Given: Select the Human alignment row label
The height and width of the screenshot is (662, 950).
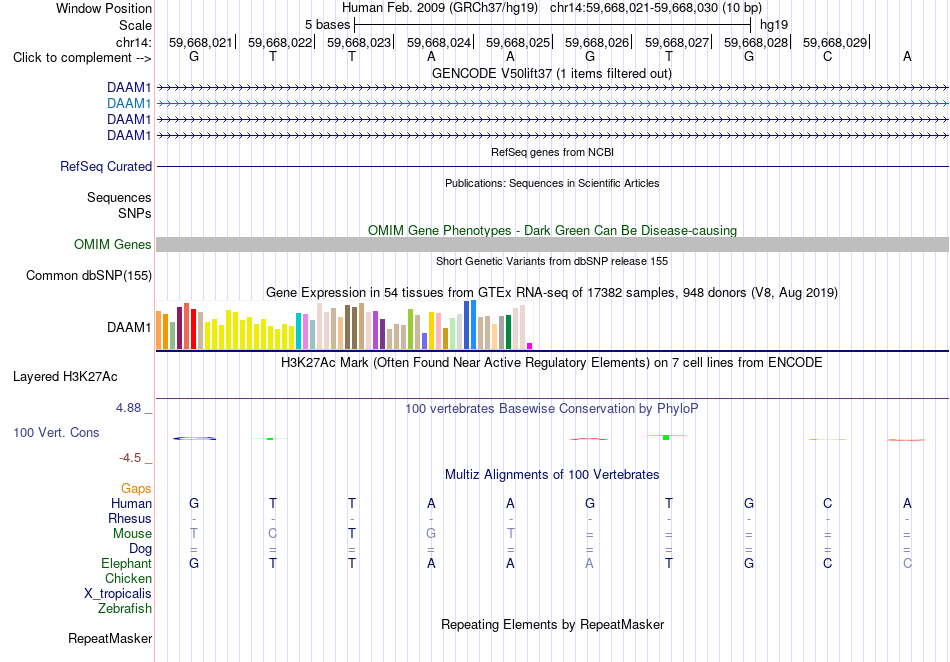Looking at the screenshot, I should point(131,503).
